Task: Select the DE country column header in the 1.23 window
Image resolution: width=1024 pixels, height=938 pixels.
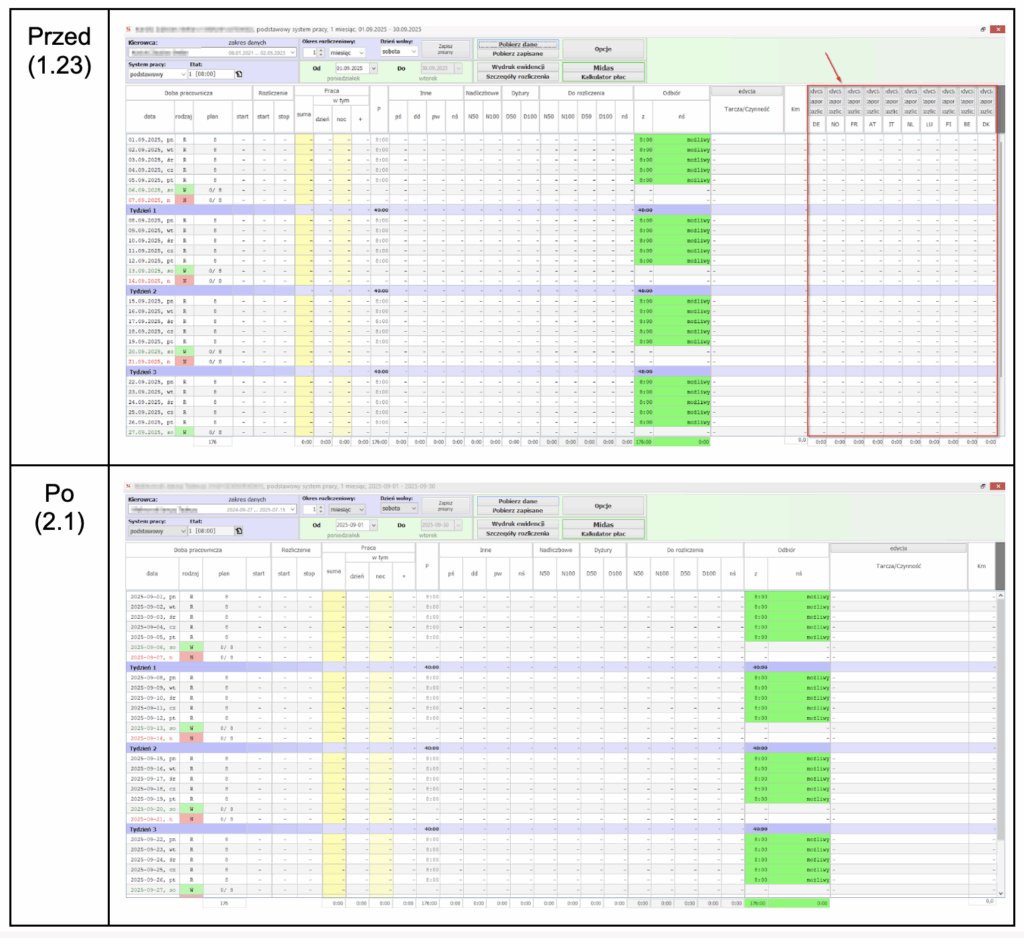Action: [816, 123]
